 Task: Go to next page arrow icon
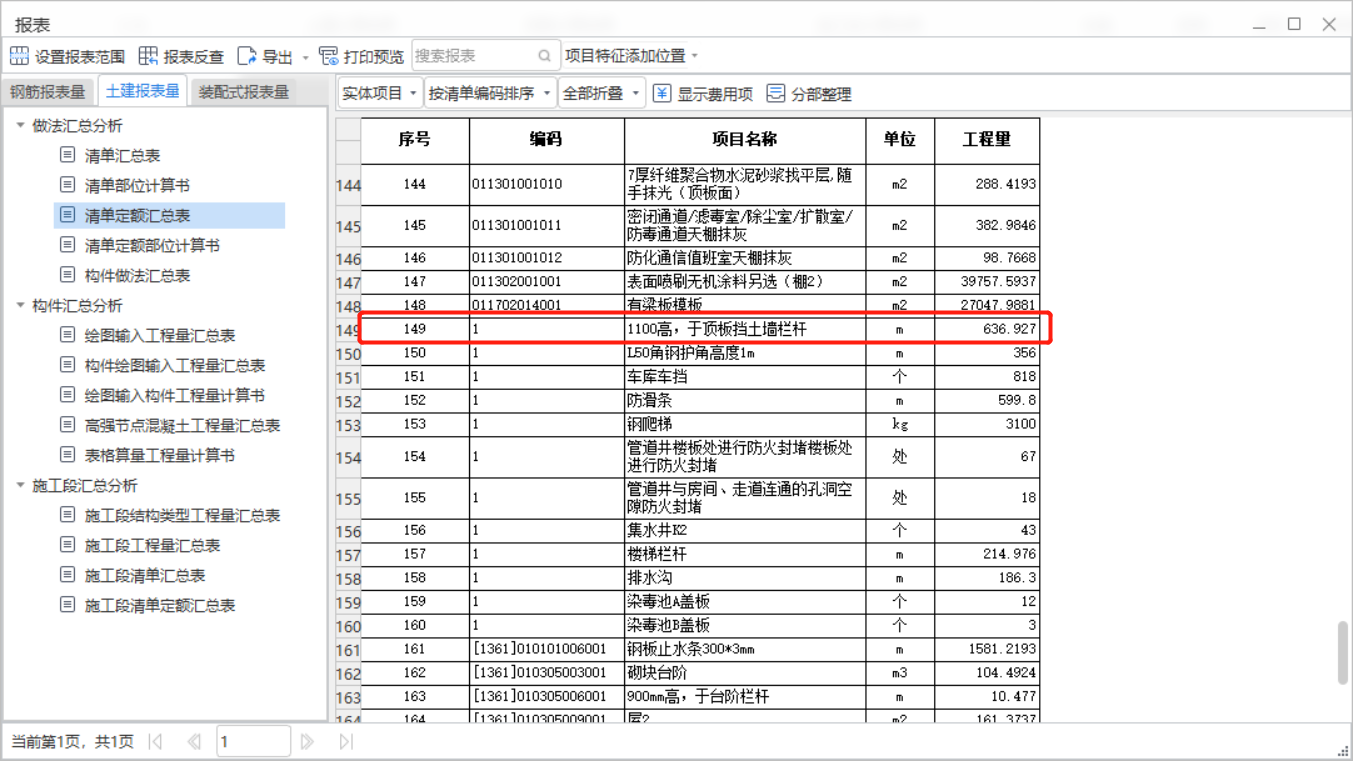tap(307, 741)
